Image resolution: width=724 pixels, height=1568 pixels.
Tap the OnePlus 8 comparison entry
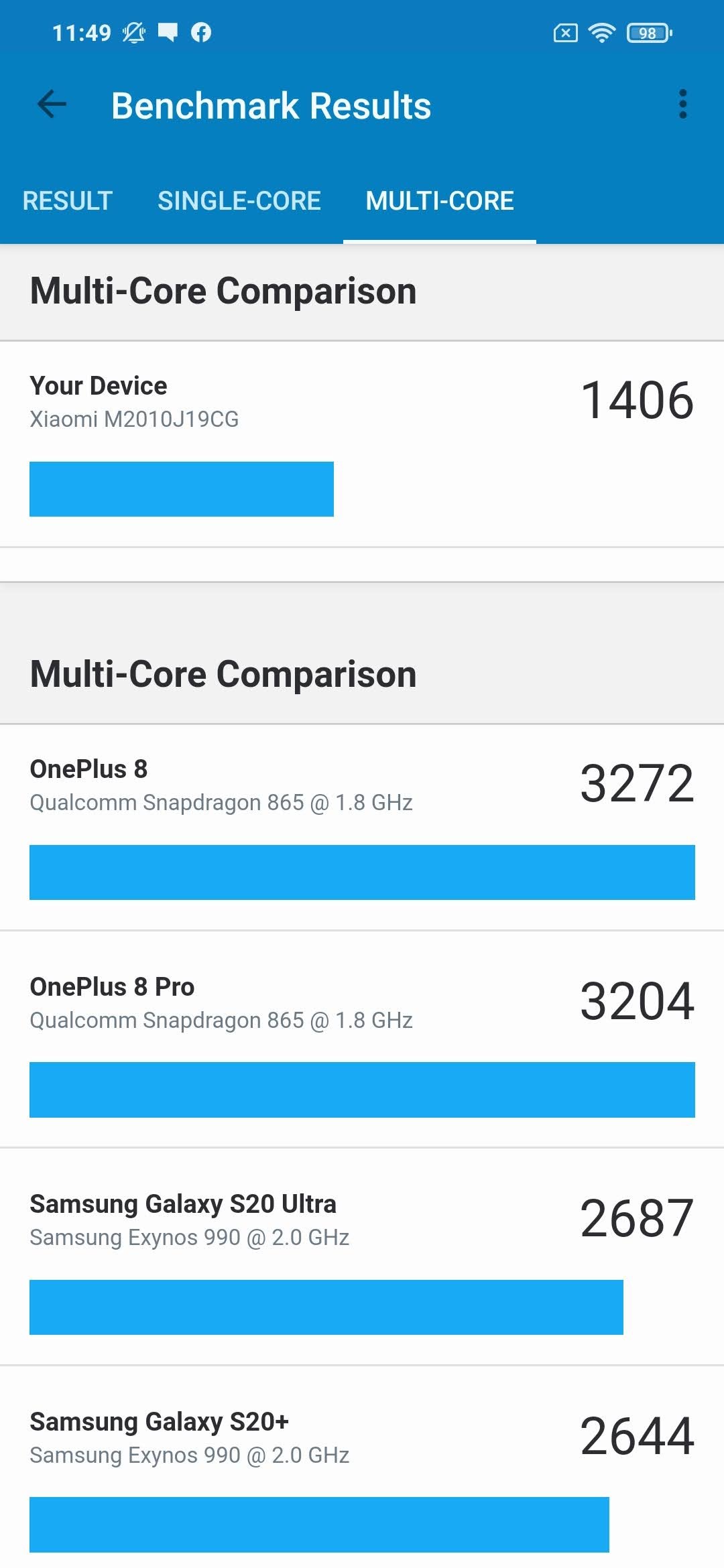[362, 827]
